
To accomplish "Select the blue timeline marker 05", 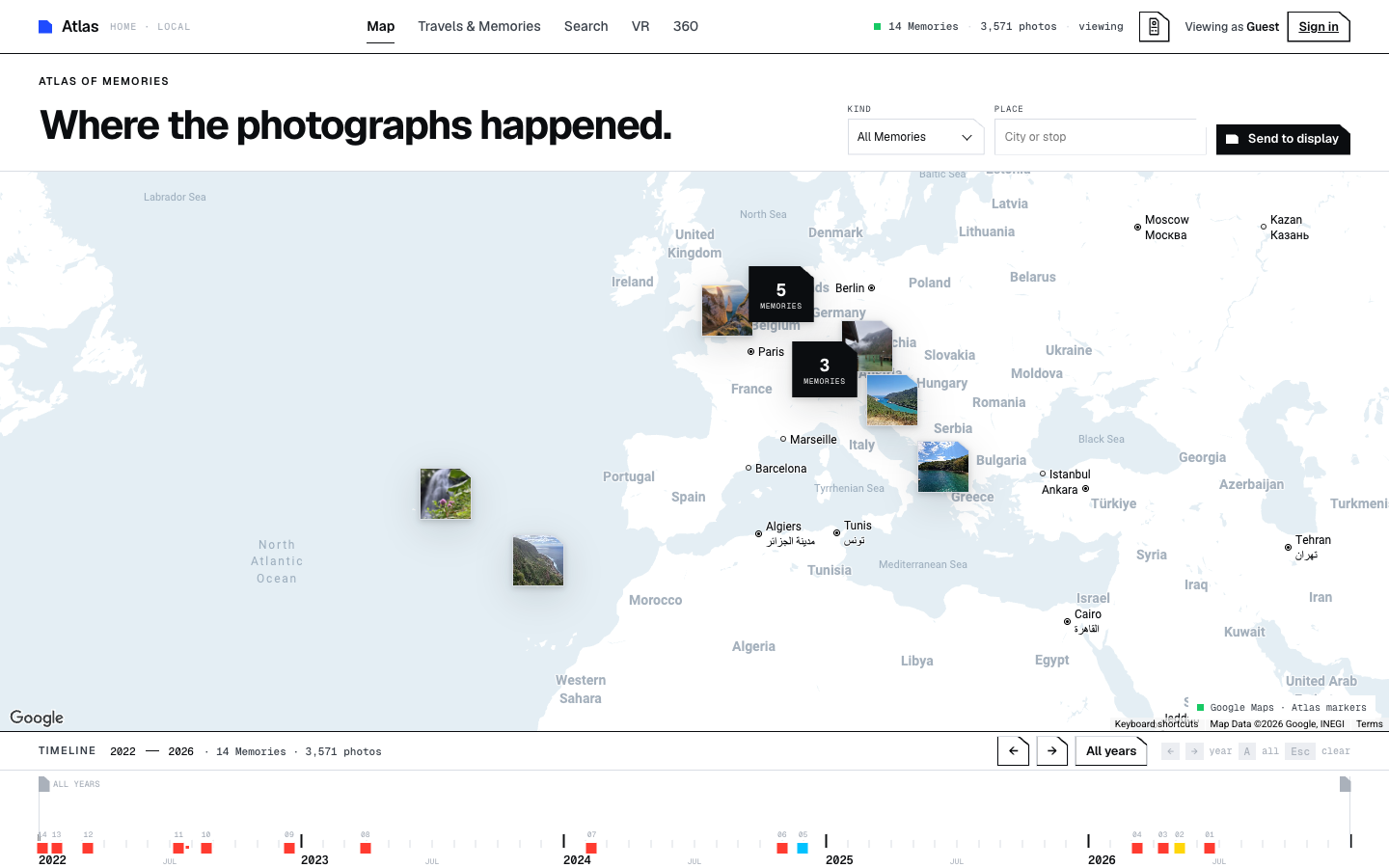I will 803,848.
